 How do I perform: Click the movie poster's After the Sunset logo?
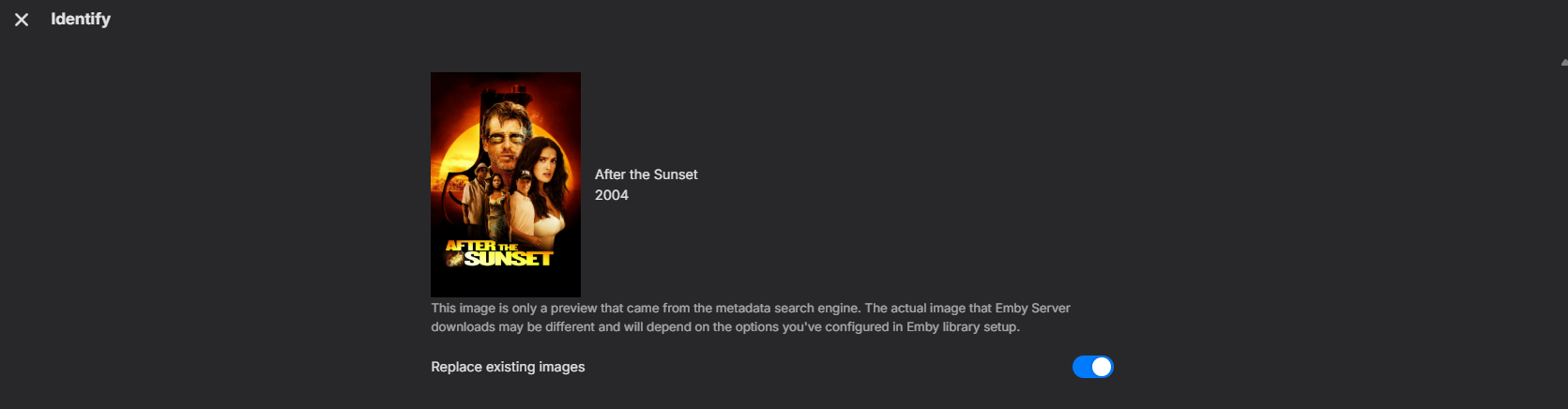tap(499, 252)
